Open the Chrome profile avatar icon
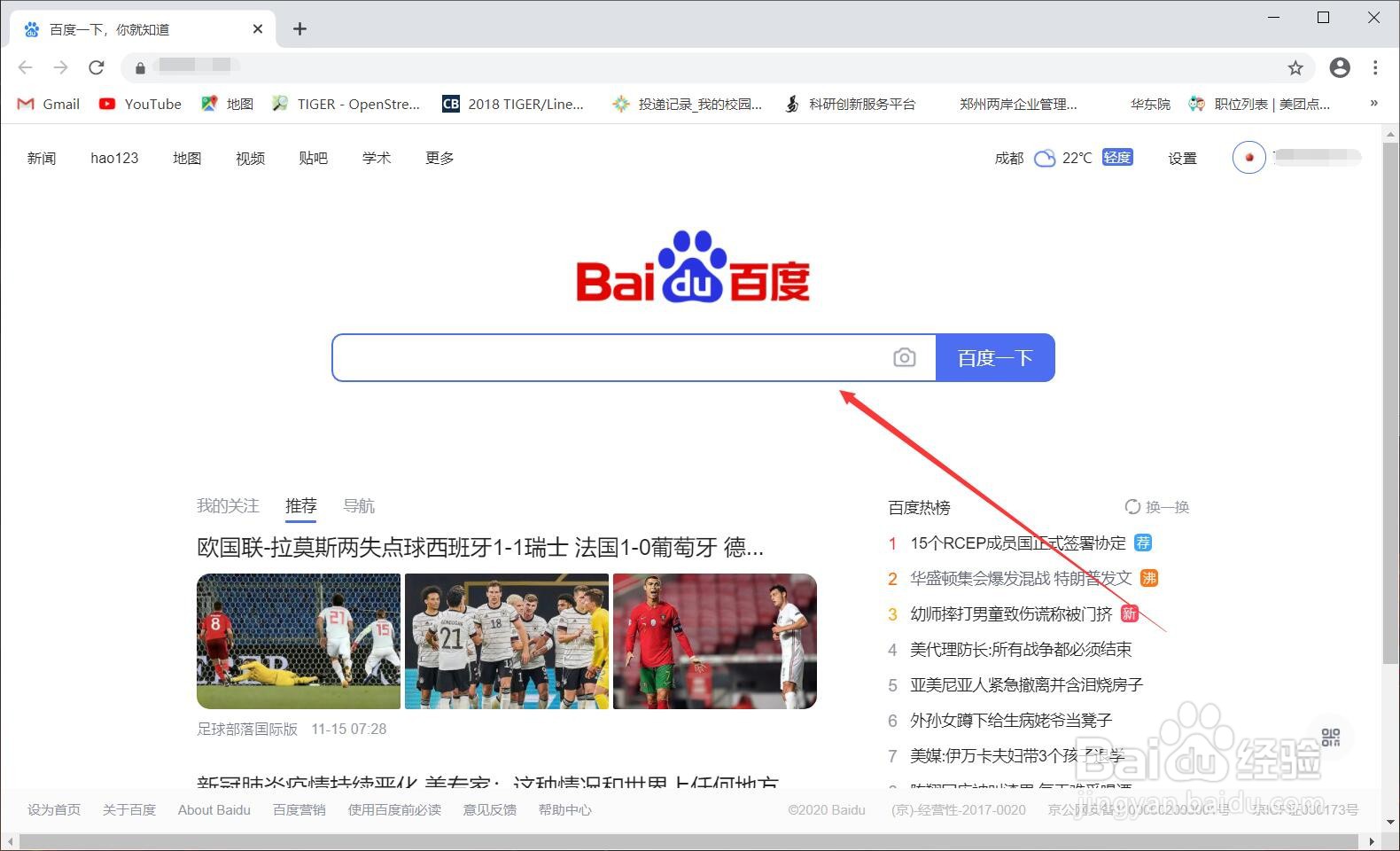1400x851 pixels. click(1340, 67)
